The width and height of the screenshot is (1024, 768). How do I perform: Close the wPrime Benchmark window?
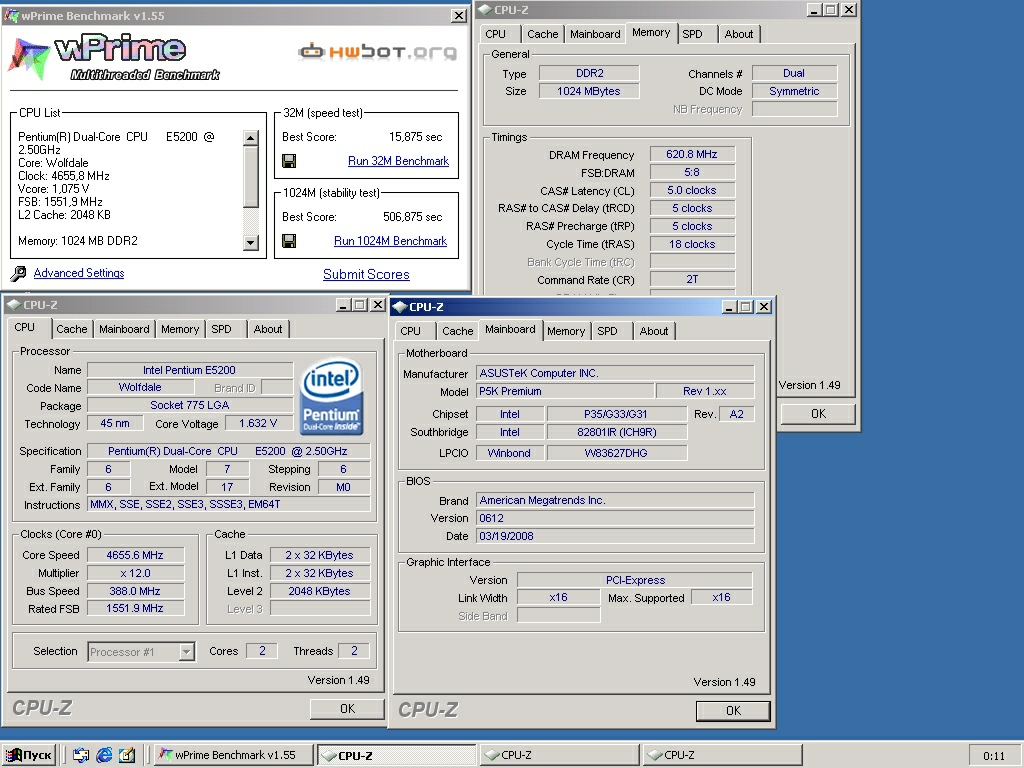pyautogui.click(x=459, y=16)
